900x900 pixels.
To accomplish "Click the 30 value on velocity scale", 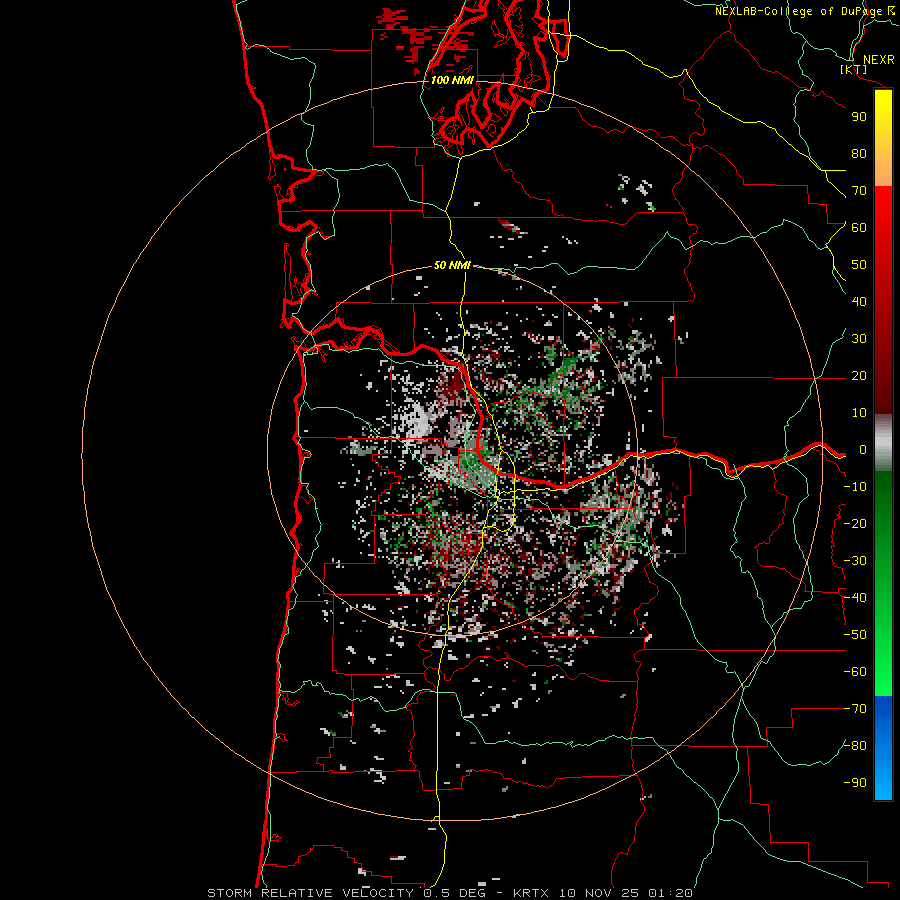I will coord(859,339).
